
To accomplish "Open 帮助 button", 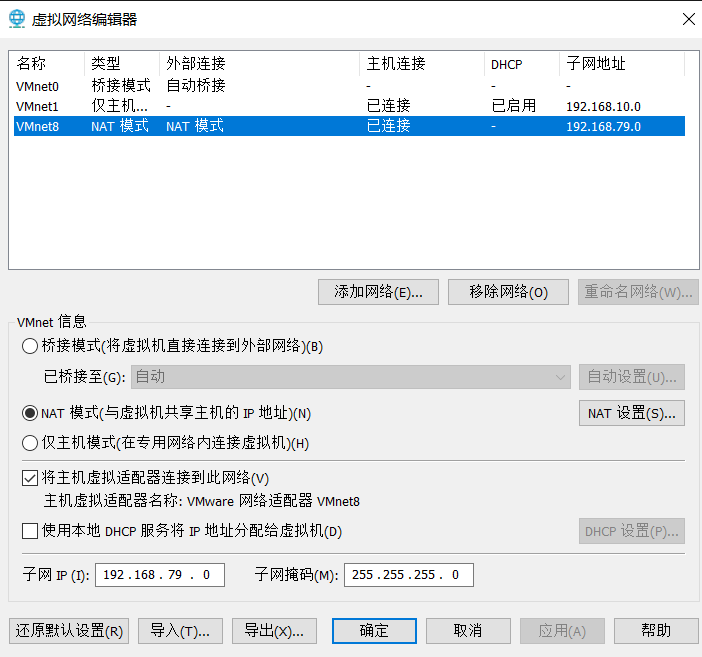I will tap(656, 631).
